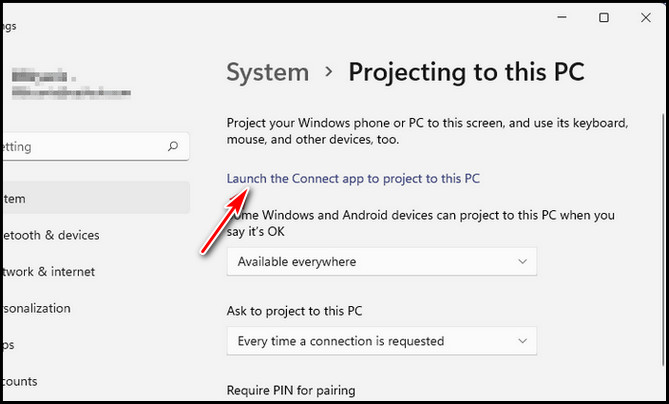Close the Settings window

pyautogui.click(x=646, y=17)
